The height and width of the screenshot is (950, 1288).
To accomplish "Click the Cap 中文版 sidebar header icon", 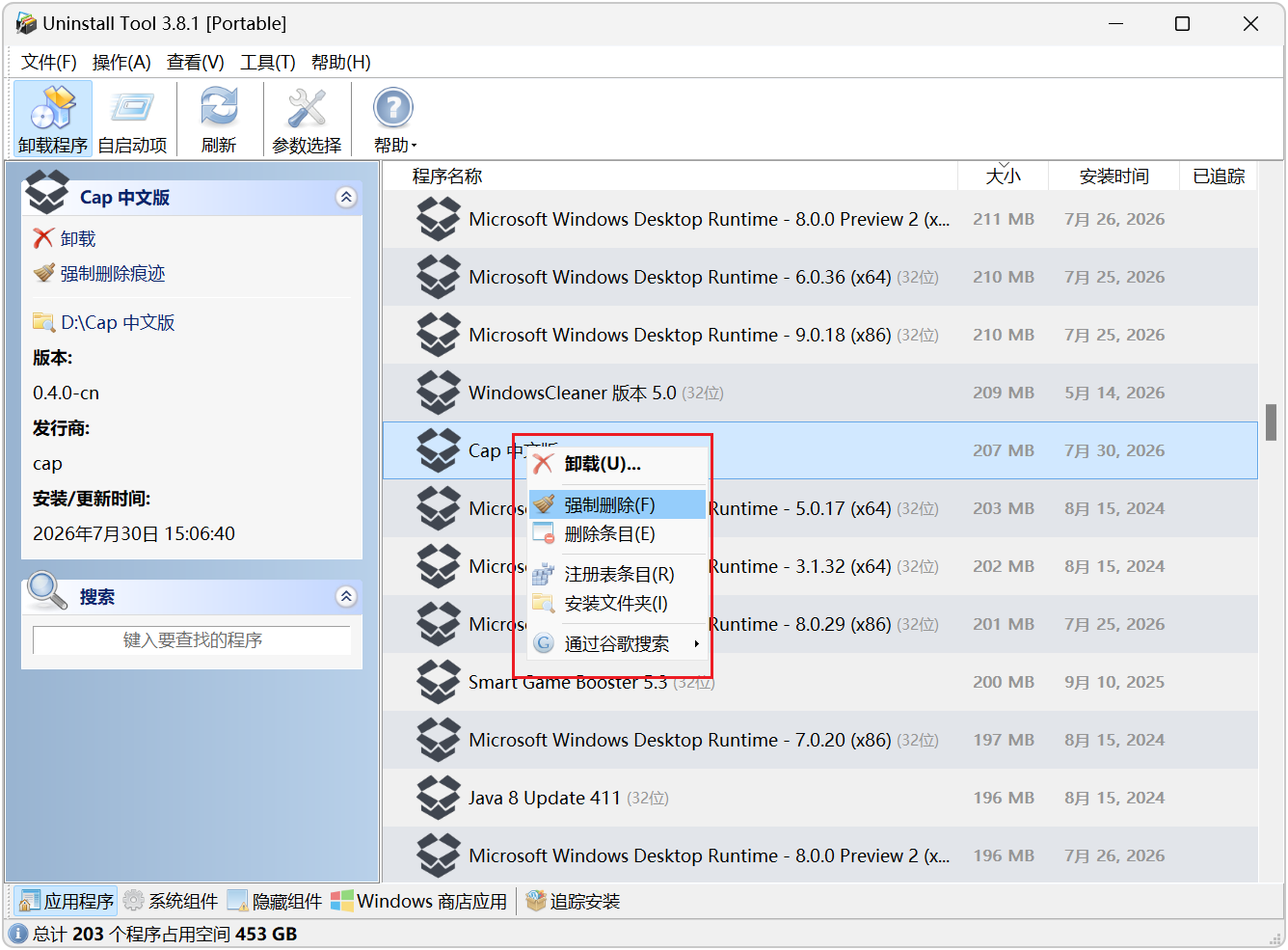I will tap(47, 191).
